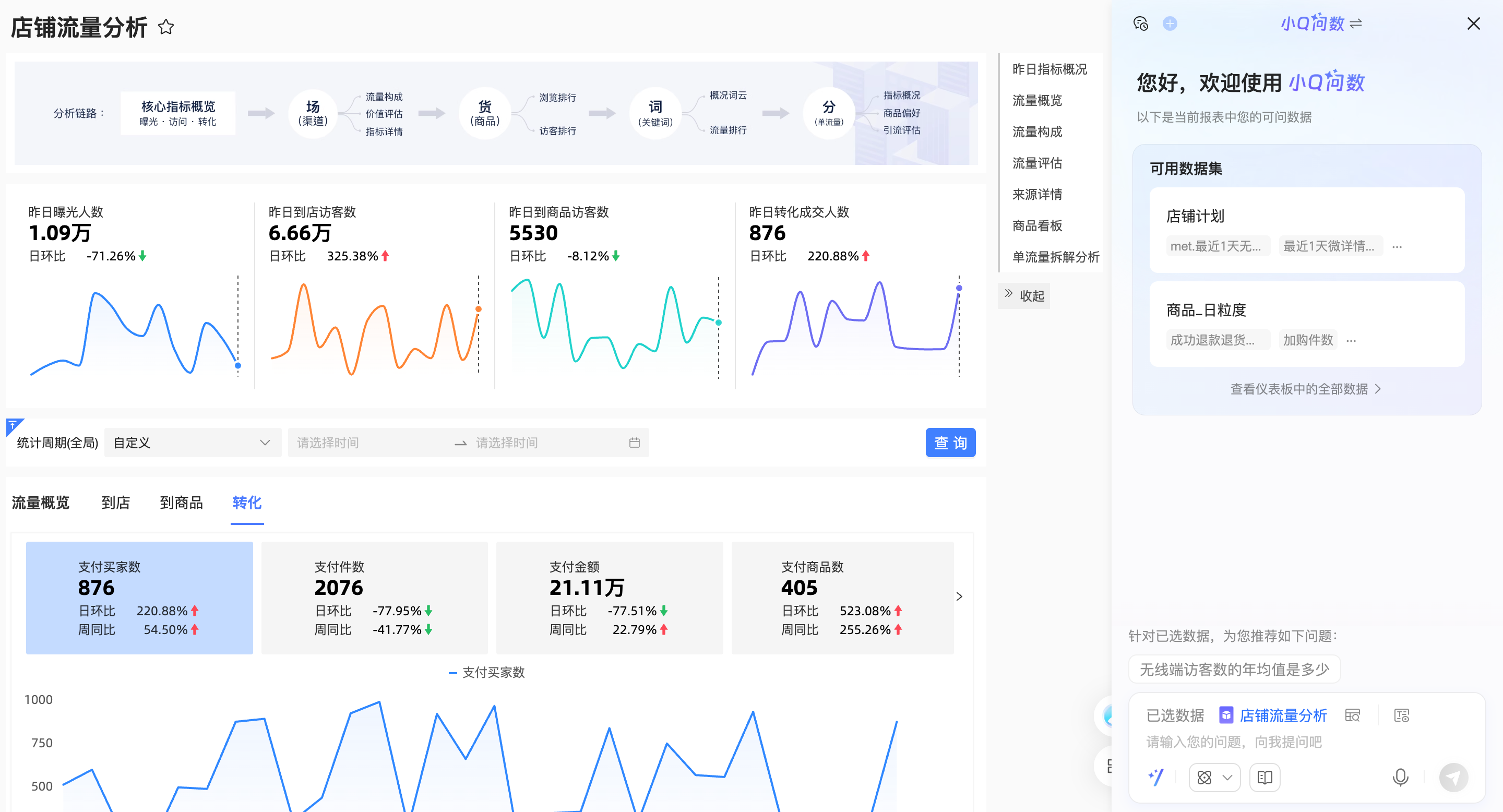Favorite the 店铺流量分析 dashboard with the star
The image size is (1503, 812).
tap(166, 27)
